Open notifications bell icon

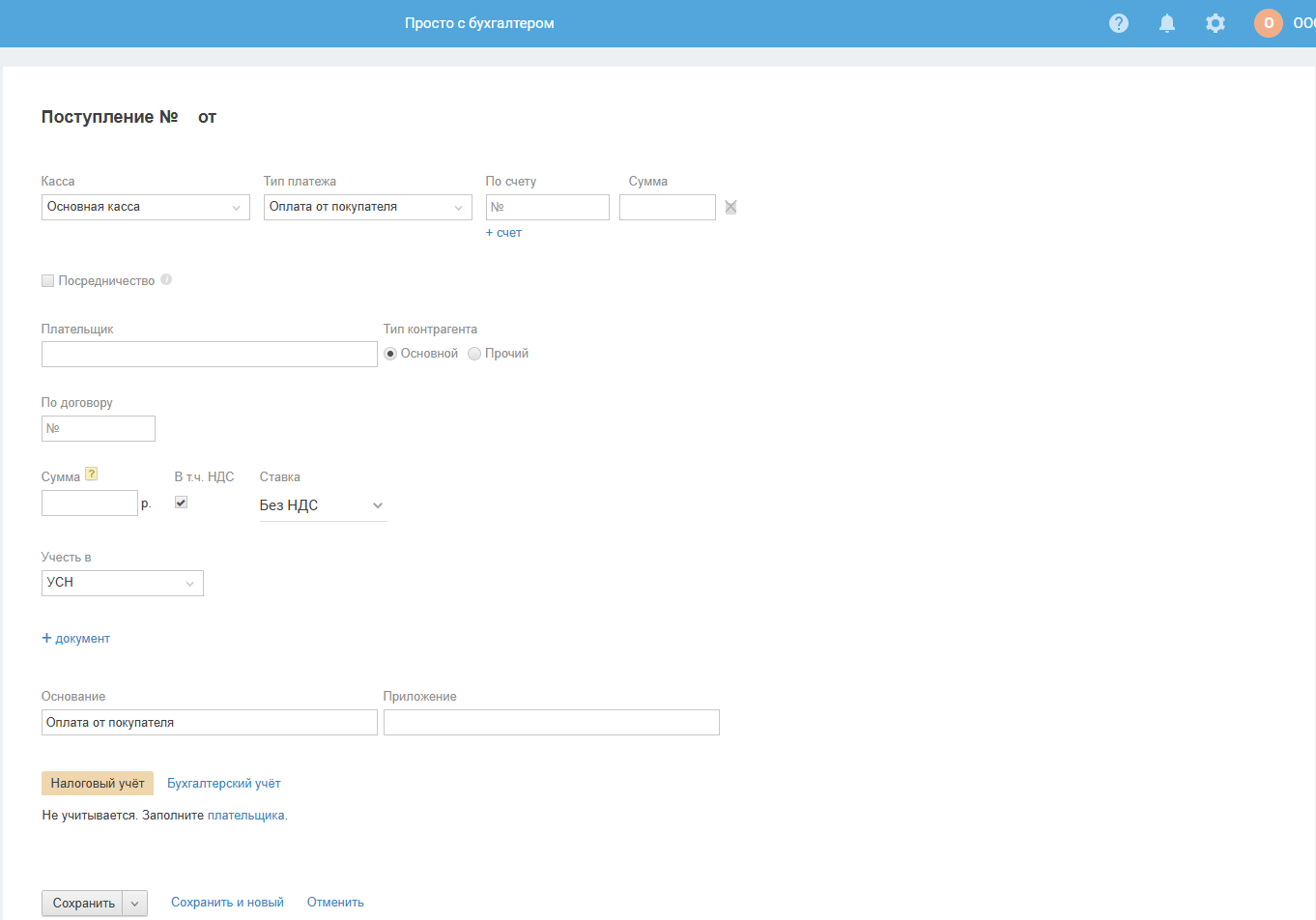[1167, 23]
